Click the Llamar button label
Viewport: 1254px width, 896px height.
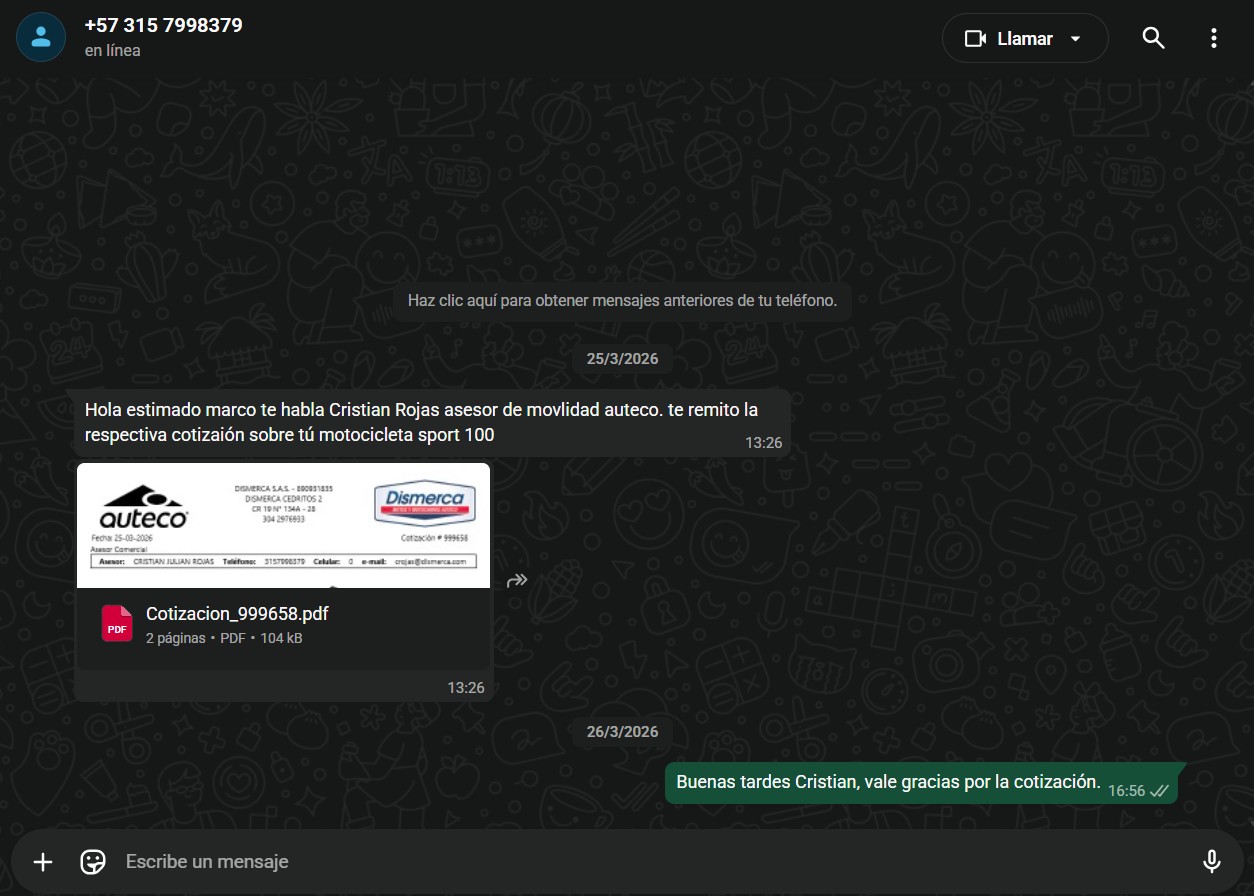[1024, 39]
